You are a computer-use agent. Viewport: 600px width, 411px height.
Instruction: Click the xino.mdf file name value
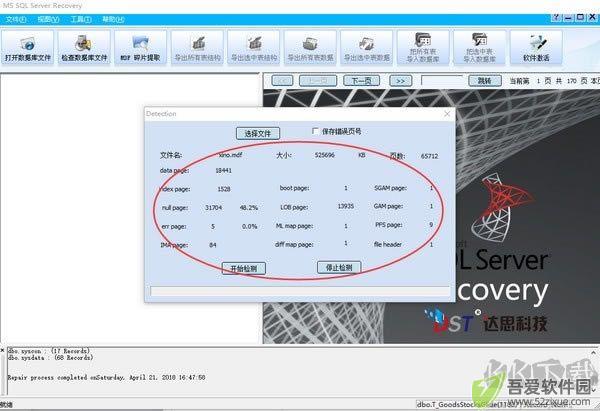(x=230, y=155)
